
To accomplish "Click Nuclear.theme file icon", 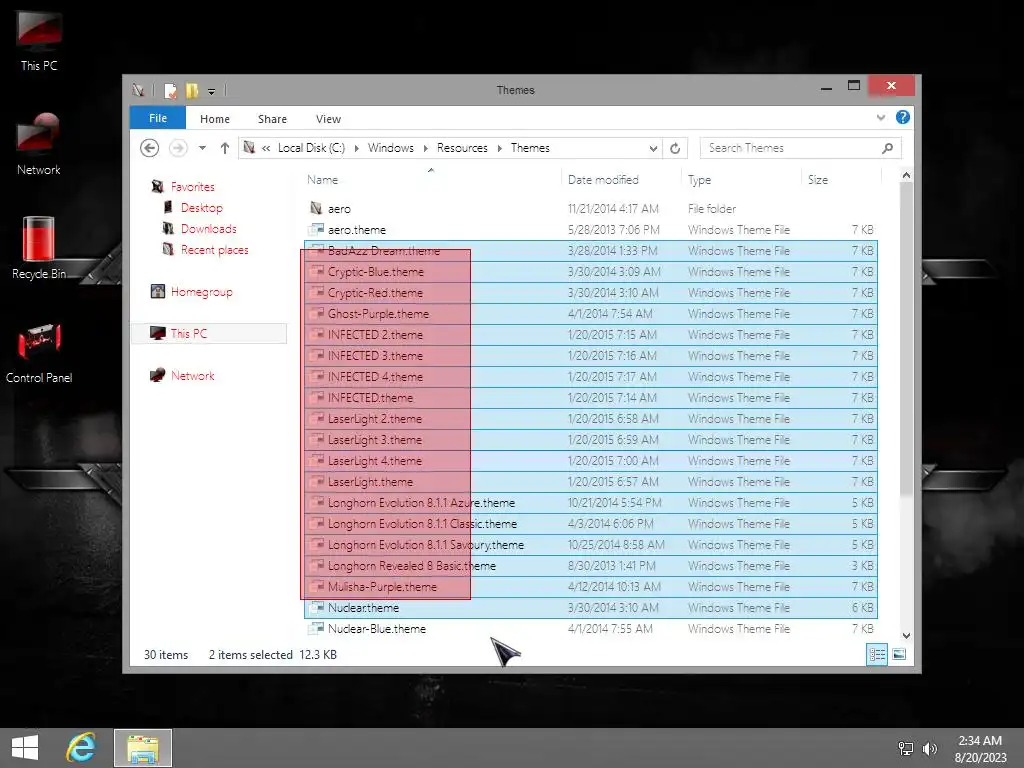I will 317,607.
